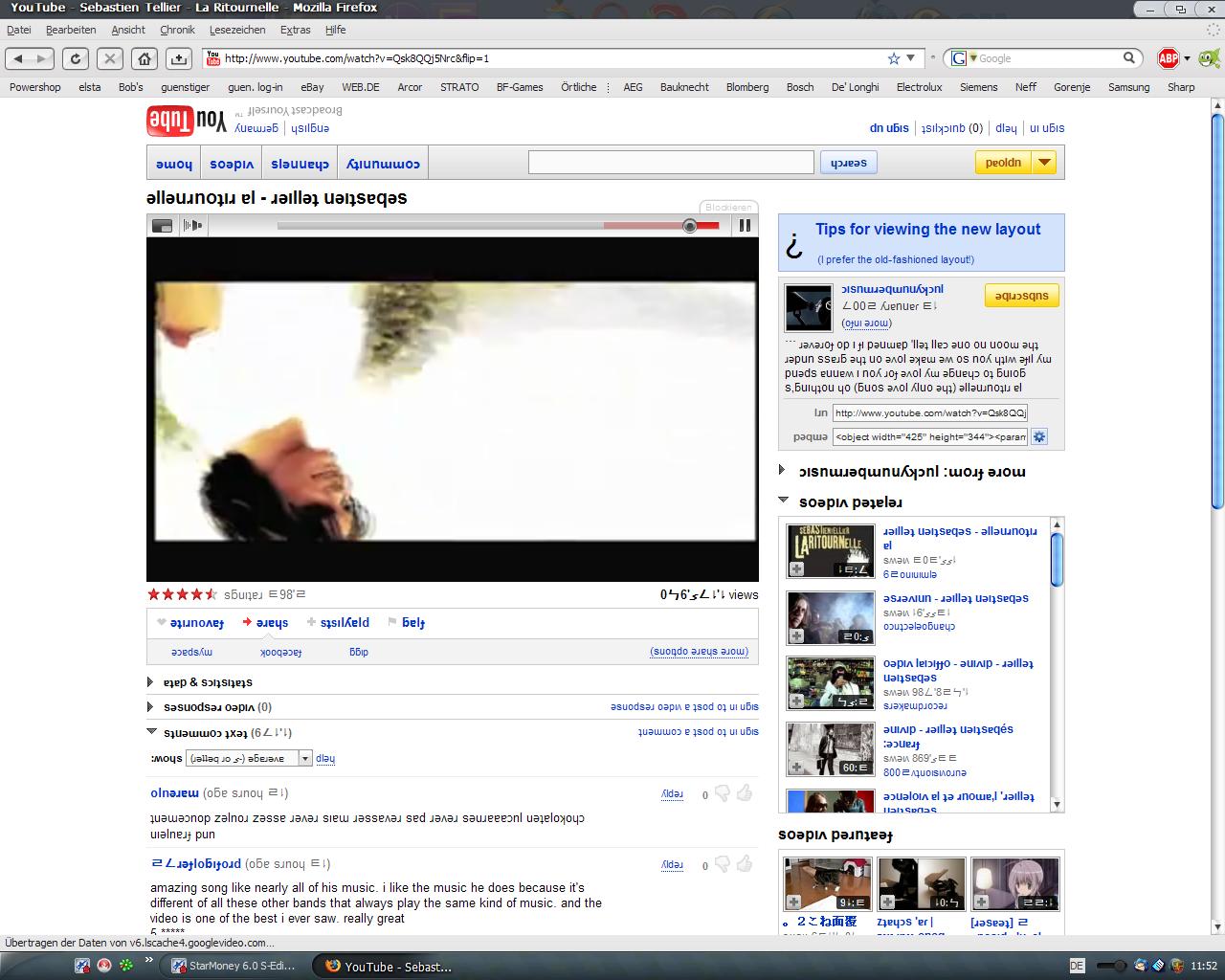Expand the 'video responses' section
Viewport: 1225px width, 980px height.
150,707
